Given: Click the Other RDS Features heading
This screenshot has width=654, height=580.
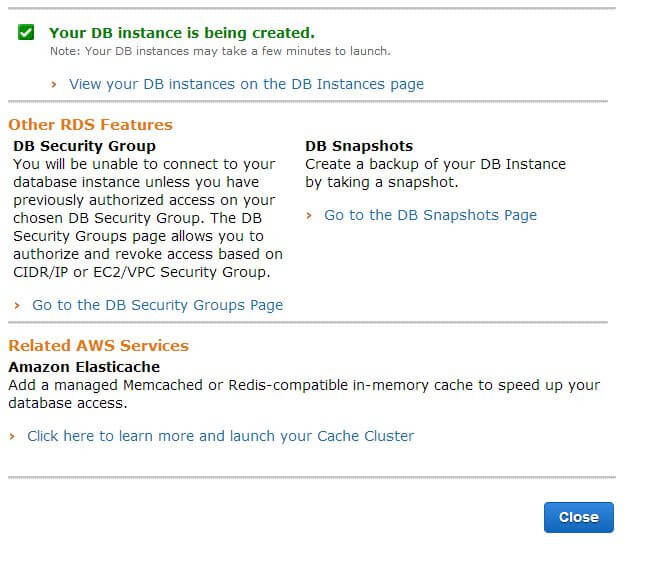Looking at the screenshot, I should (90, 125).
